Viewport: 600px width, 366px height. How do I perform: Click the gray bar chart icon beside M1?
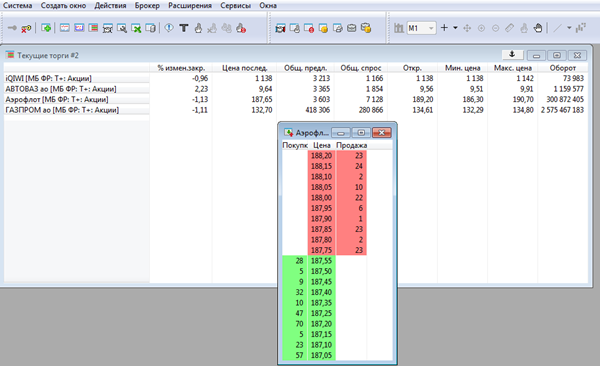pos(399,28)
